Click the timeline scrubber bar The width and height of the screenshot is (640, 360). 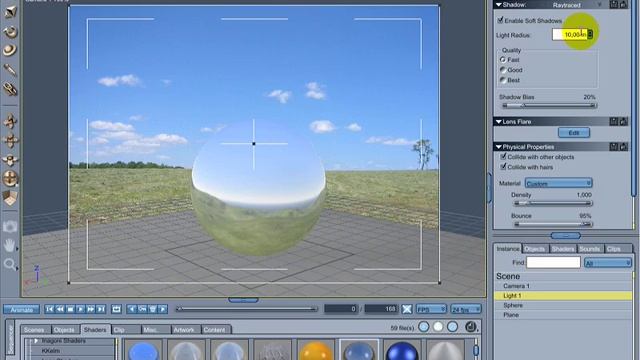click(247, 309)
